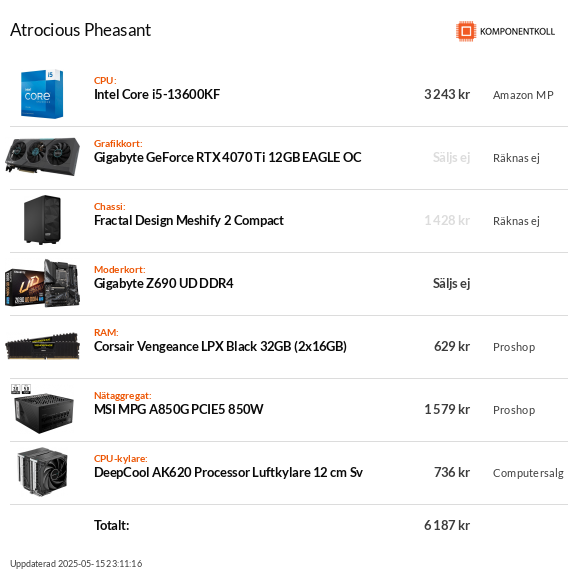
Task: Click the 3 243 kr CPU price
Action: pos(447,95)
